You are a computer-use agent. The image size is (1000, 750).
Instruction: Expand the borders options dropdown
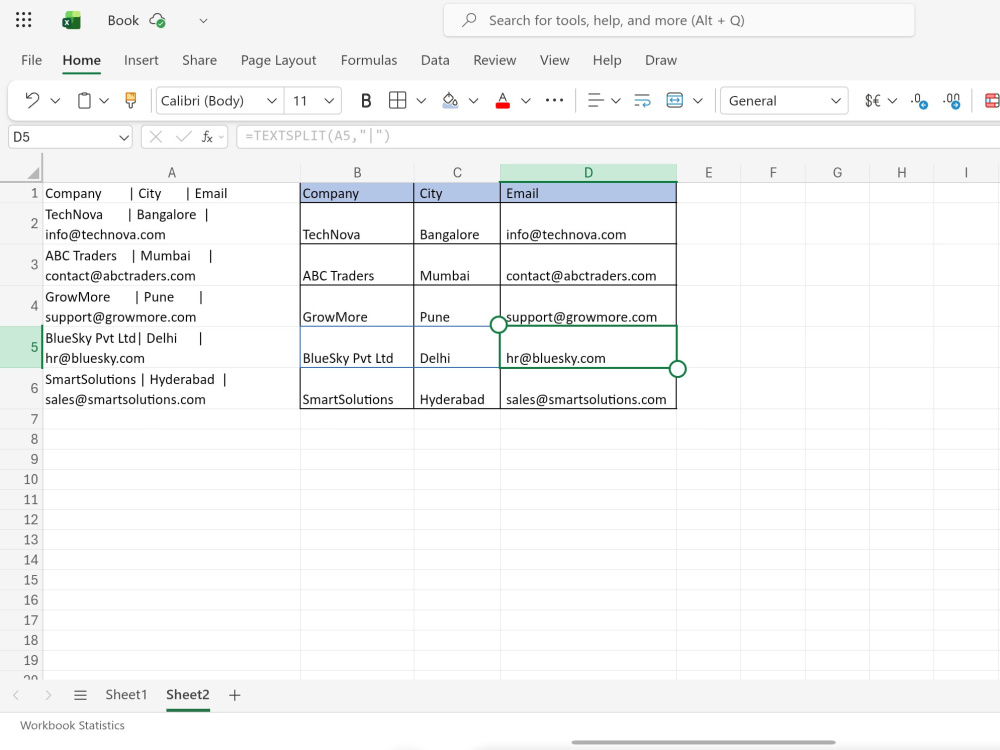[x=422, y=101]
